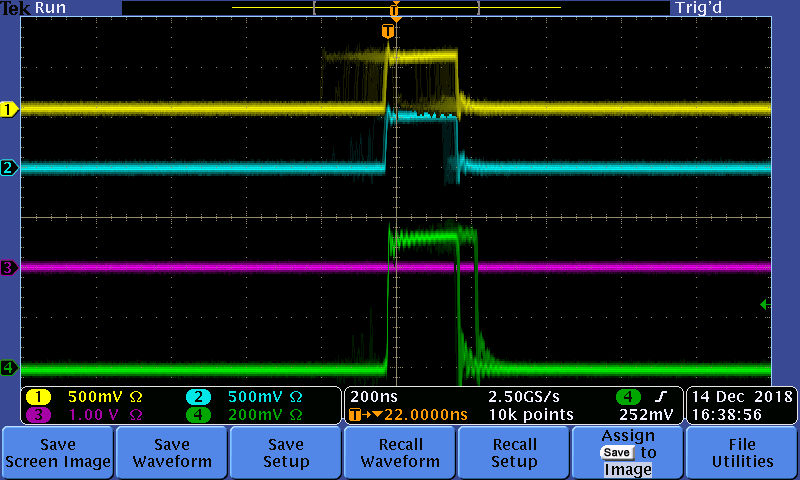This screenshot has width=800, height=480.
Task: Click the channel 4 green ground marker
Action: (x=9, y=368)
